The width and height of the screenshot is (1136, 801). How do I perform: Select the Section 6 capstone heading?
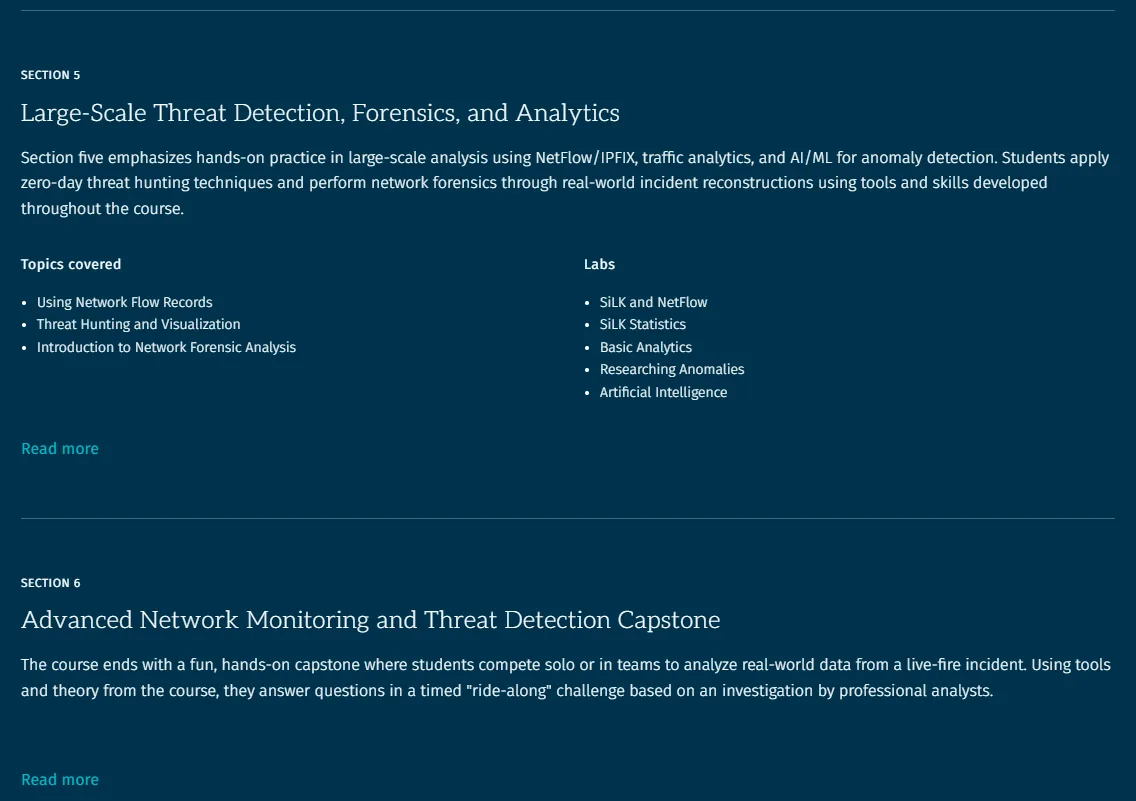[370, 620]
